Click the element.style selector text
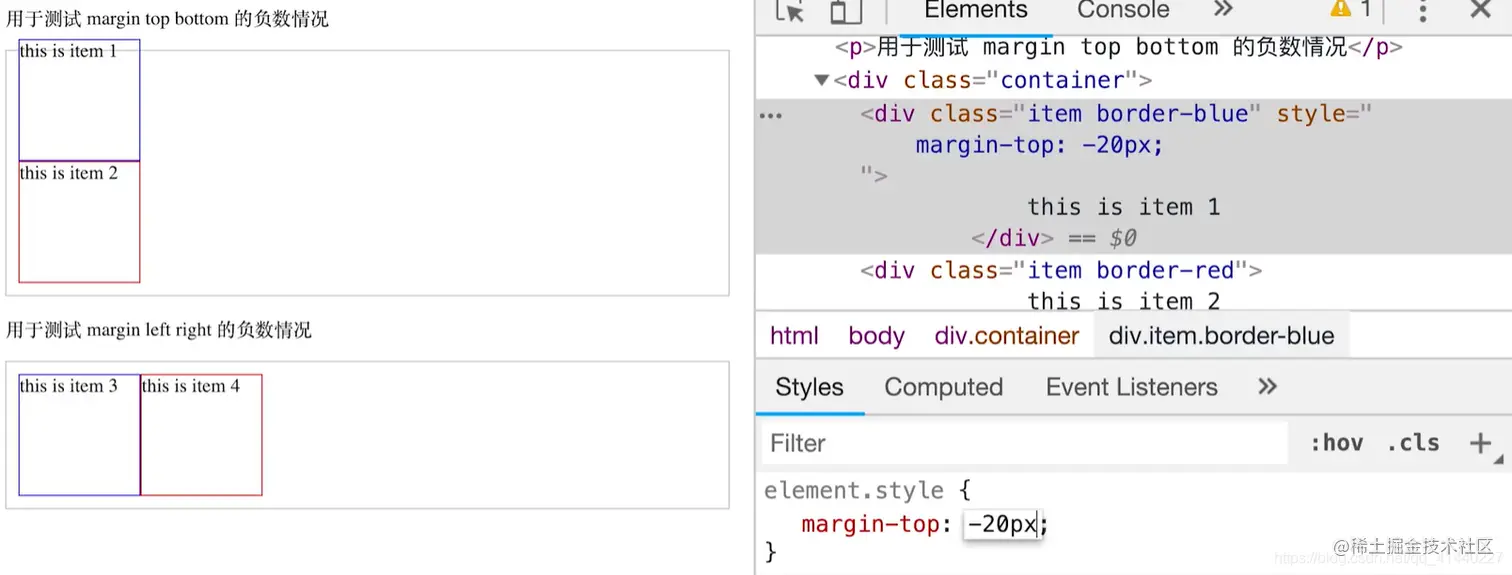Image resolution: width=1512 pixels, height=575 pixels. [x=853, y=491]
